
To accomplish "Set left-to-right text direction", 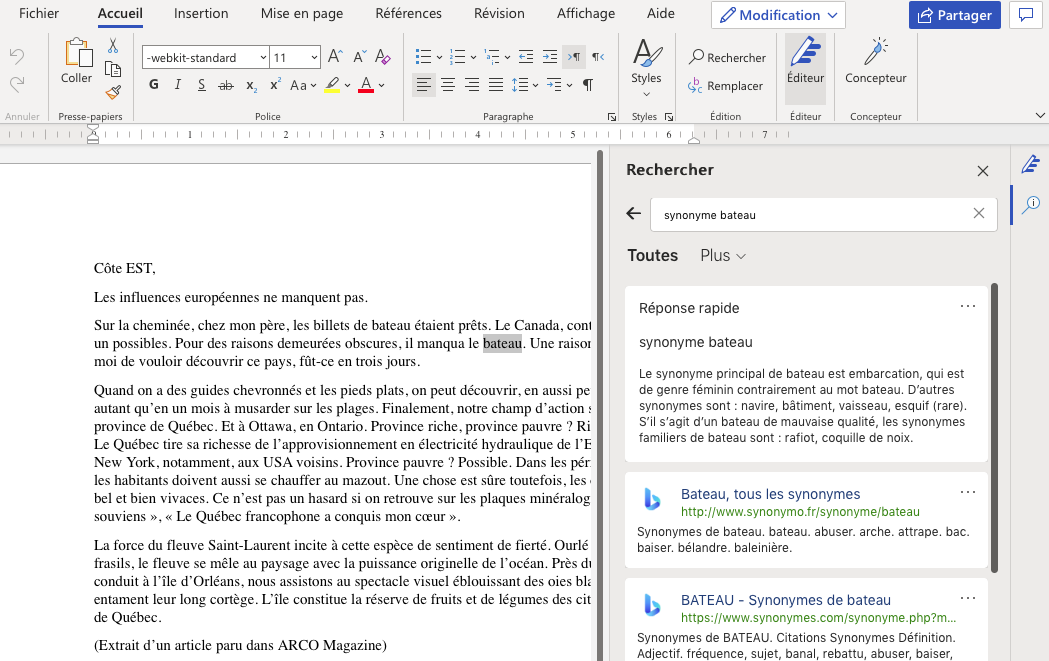I will [574, 57].
